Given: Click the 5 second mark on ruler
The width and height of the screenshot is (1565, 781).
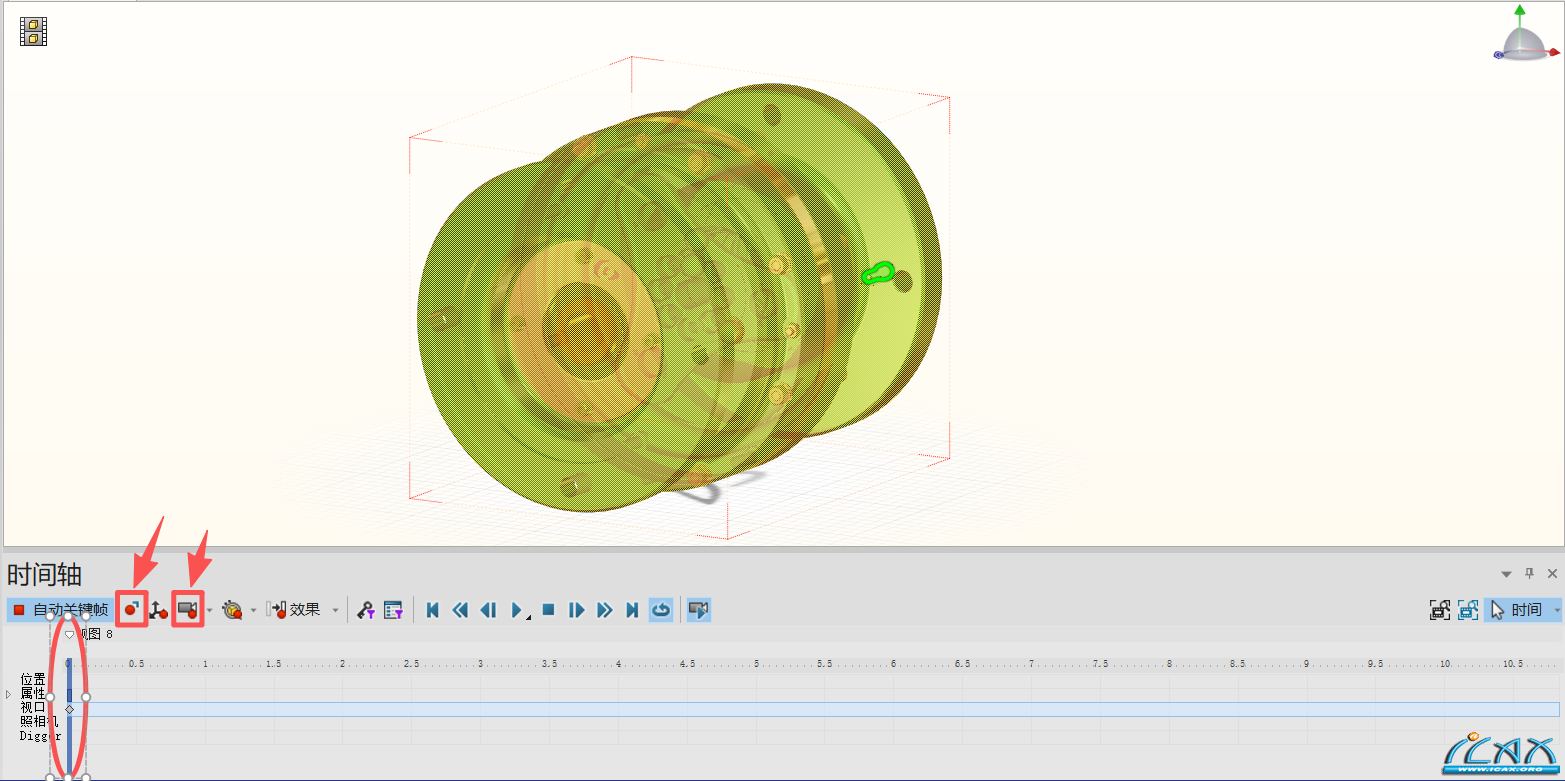Looking at the screenshot, I should click(x=756, y=664).
